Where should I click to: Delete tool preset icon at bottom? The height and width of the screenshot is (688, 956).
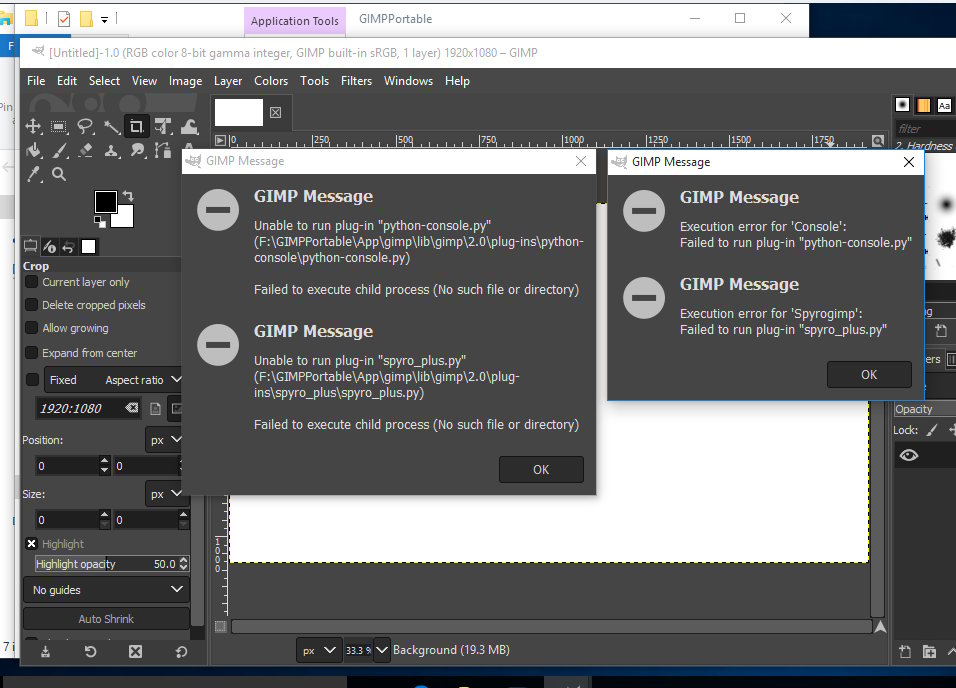click(x=135, y=652)
